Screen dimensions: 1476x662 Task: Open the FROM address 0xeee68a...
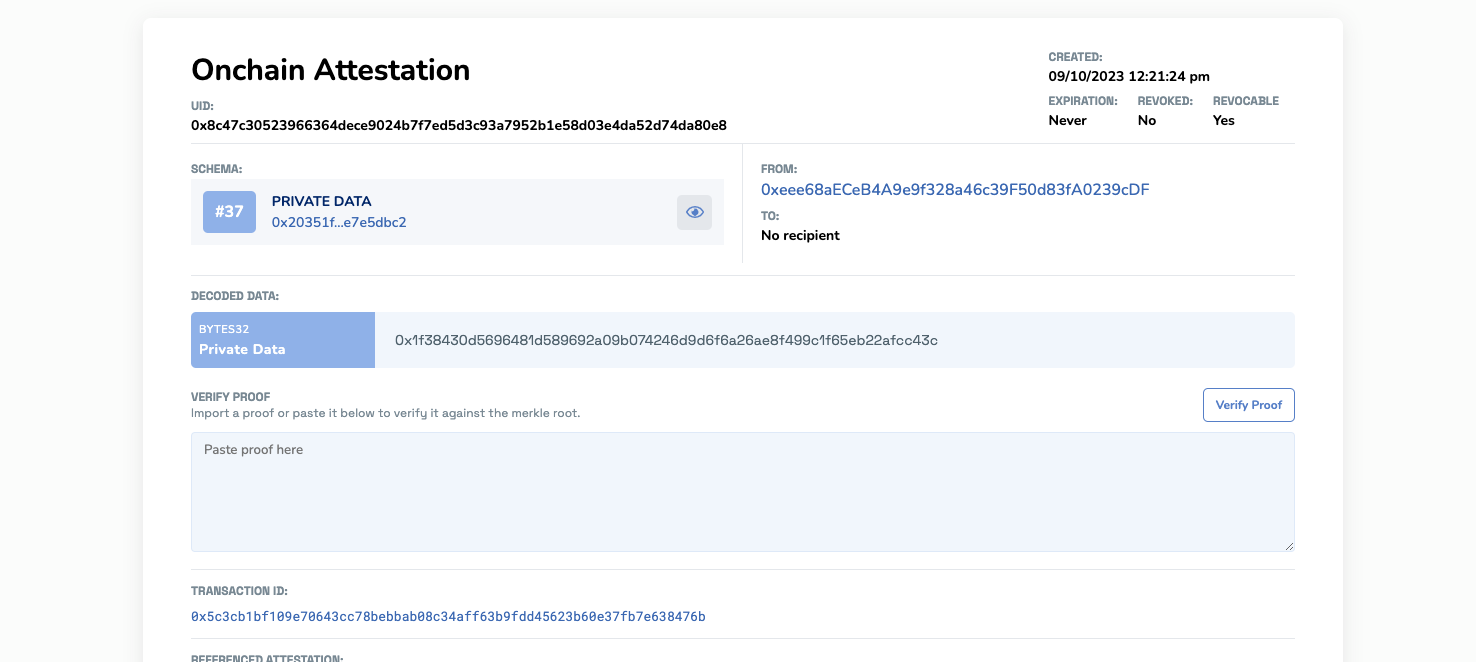click(954, 189)
